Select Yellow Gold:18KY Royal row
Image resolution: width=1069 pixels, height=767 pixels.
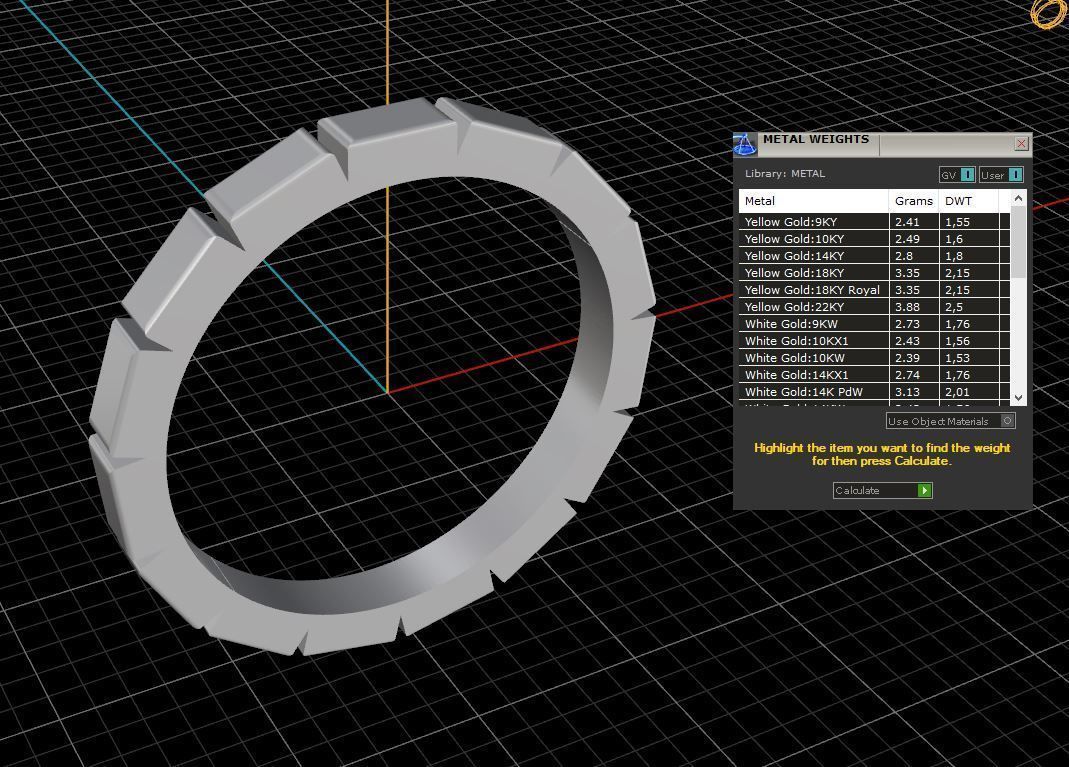[x=874, y=290]
